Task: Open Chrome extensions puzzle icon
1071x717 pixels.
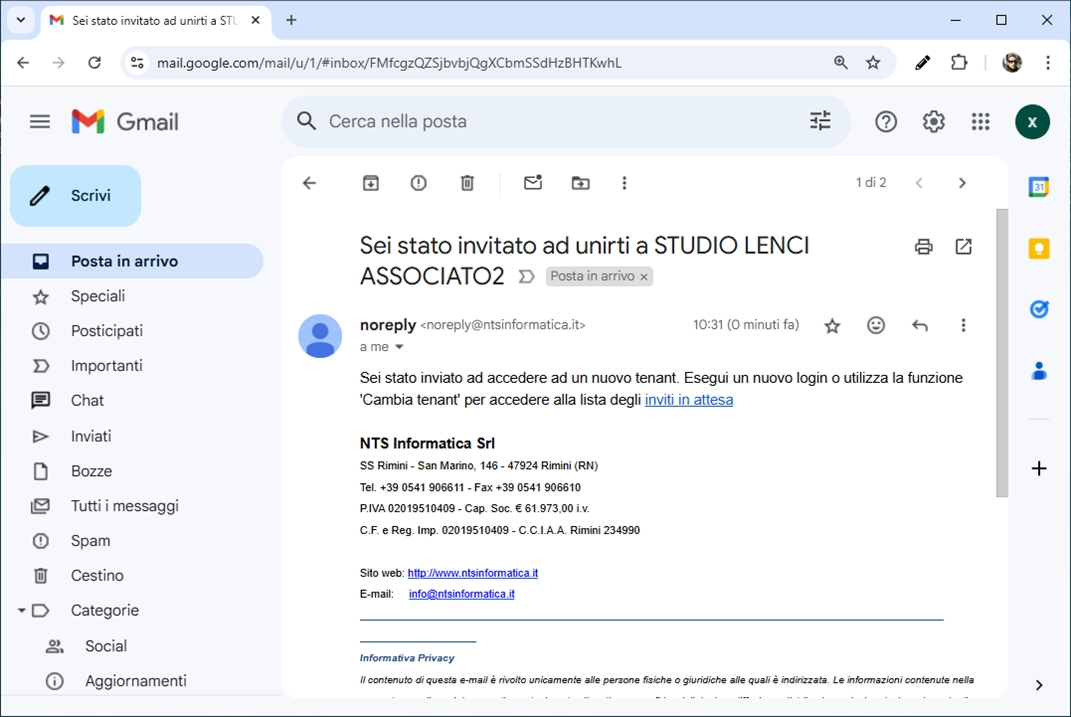Action: [x=958, y=63]
